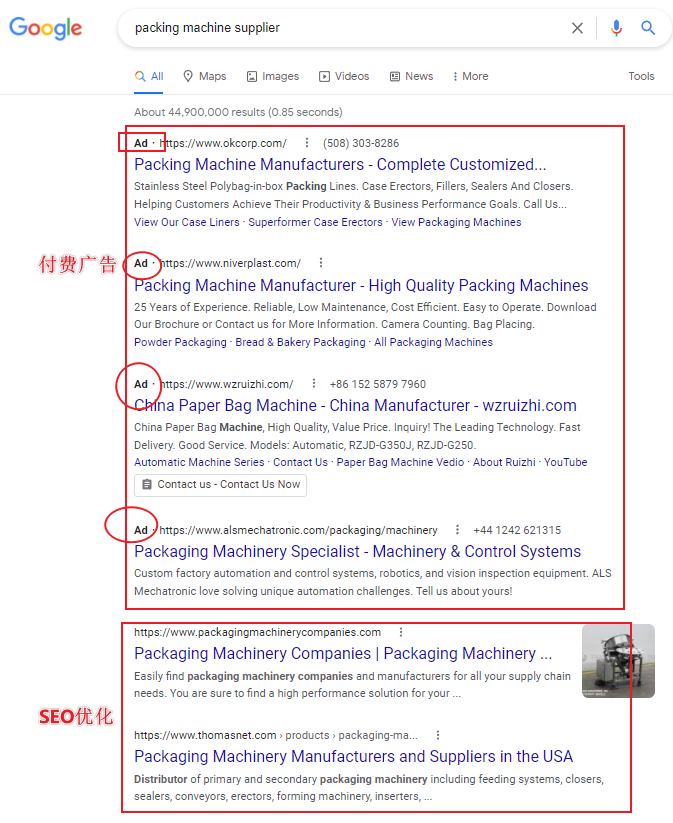Image resolution: width=673 pixels, height=823 pixels.
Task: Open options menu for the alsmechatronic.com ad
Action: tap(457, 530)
